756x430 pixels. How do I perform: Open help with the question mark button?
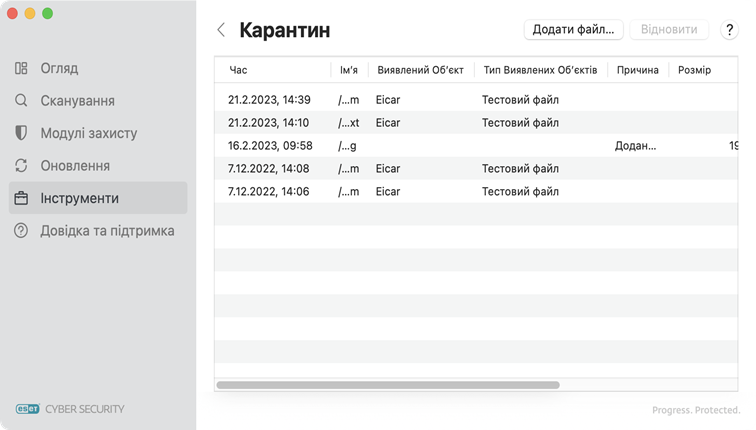(x=729, y=30)
